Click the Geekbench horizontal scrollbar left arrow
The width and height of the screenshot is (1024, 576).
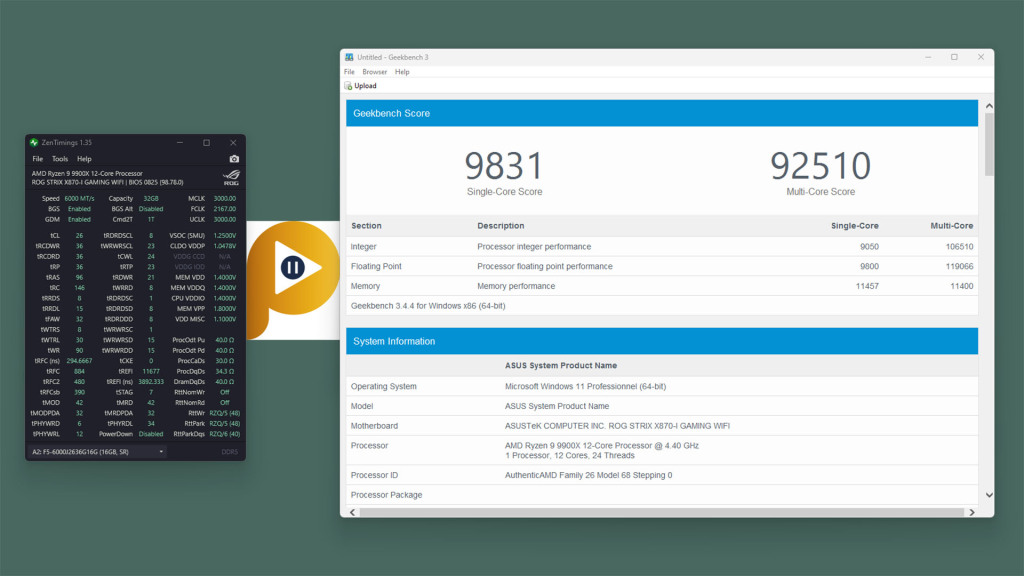click(353, 513)
